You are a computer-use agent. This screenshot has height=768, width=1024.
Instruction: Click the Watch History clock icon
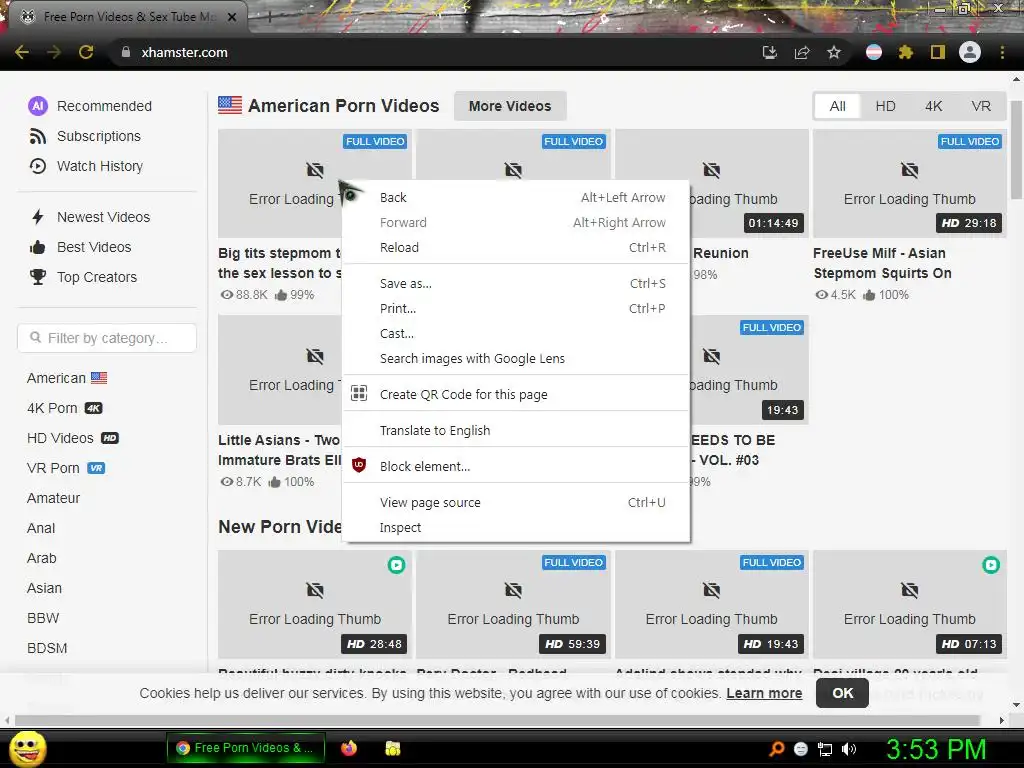(x=38, y=166)
